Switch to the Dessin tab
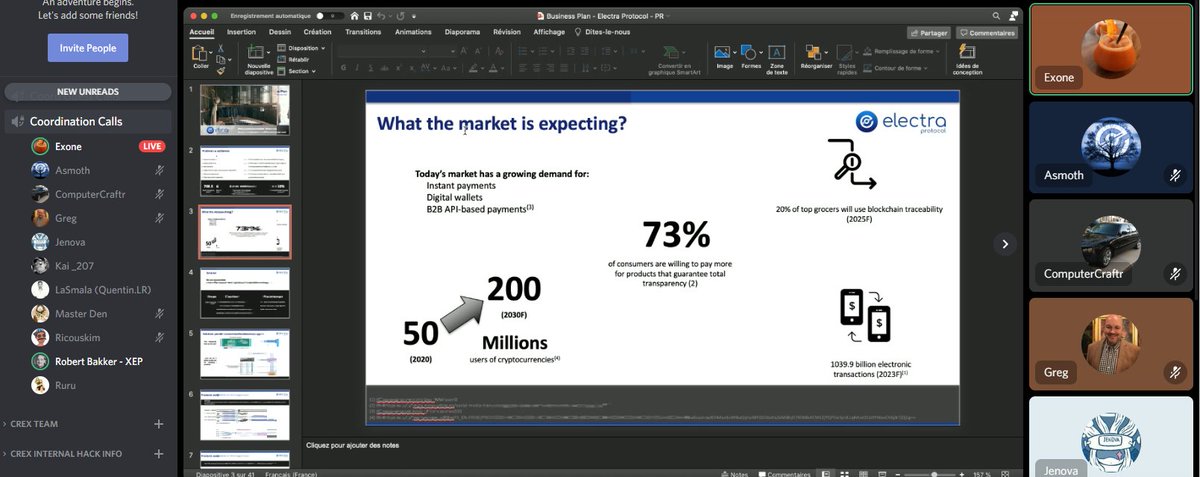This screenshot has width=1200, height=477. (x=280, y=32)
